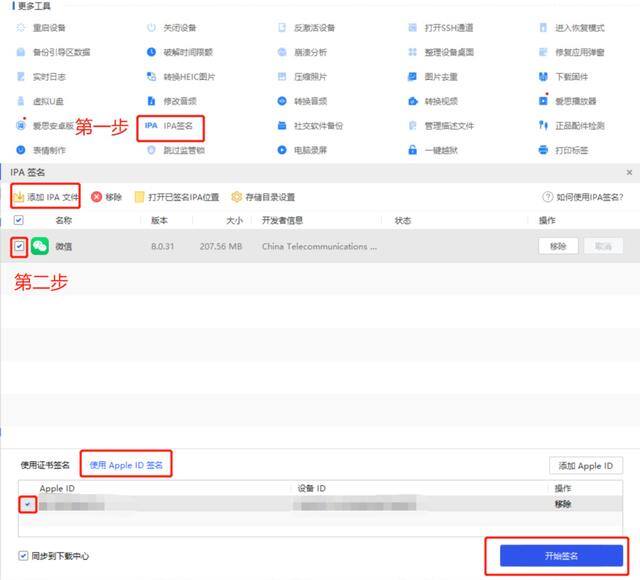
Task: Open the 表情制作 icon
Action: 20,150
